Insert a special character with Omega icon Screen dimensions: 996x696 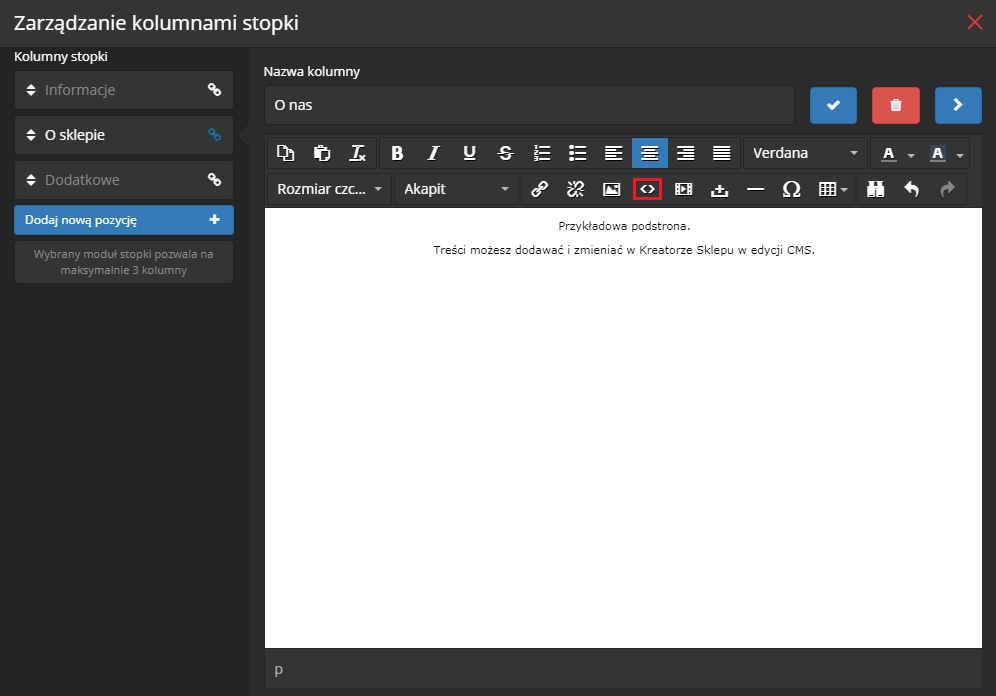coord(791,189)
